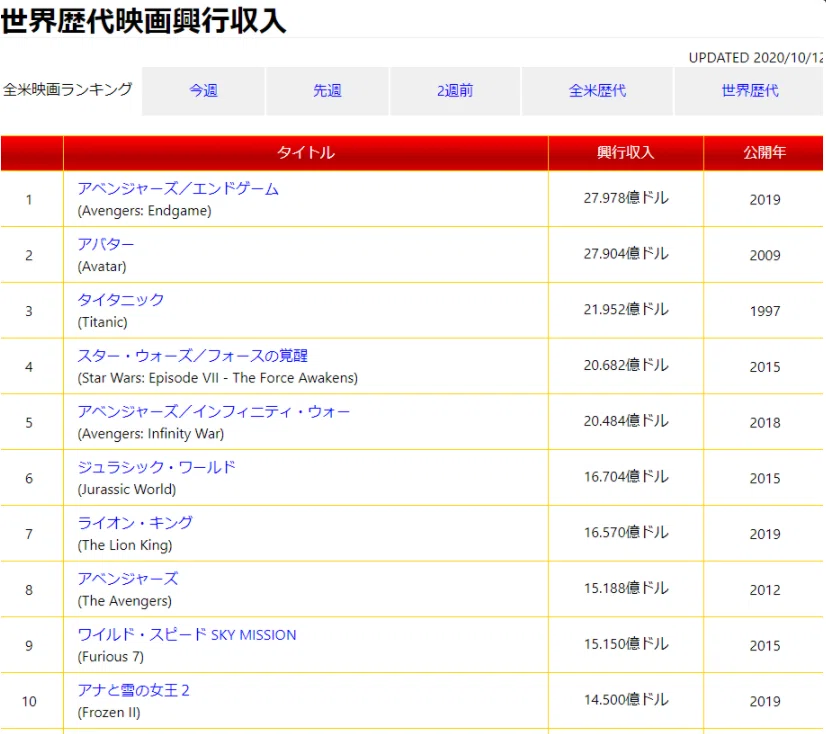
Task: Click the 20.484億ドル revenue cell
Action: 626,421
